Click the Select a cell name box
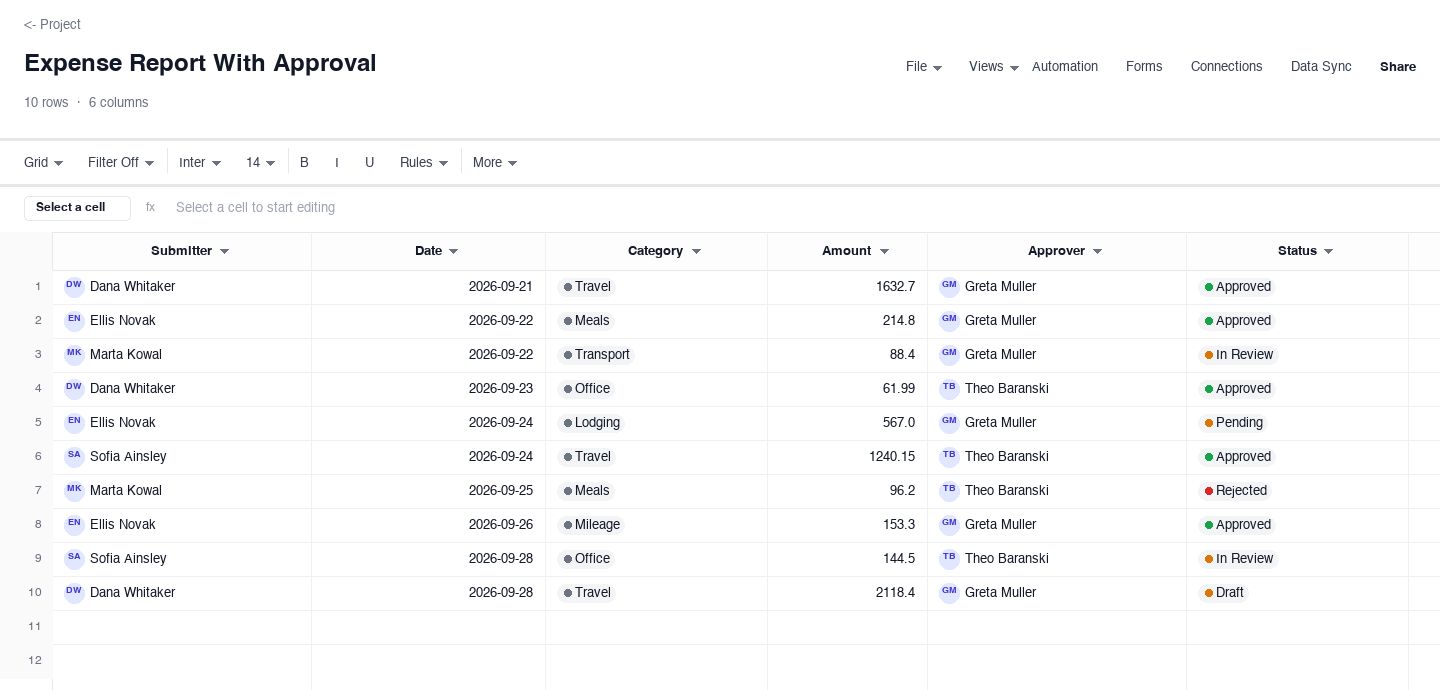This screenshot has width=1440, height=690. coord(77,208)
